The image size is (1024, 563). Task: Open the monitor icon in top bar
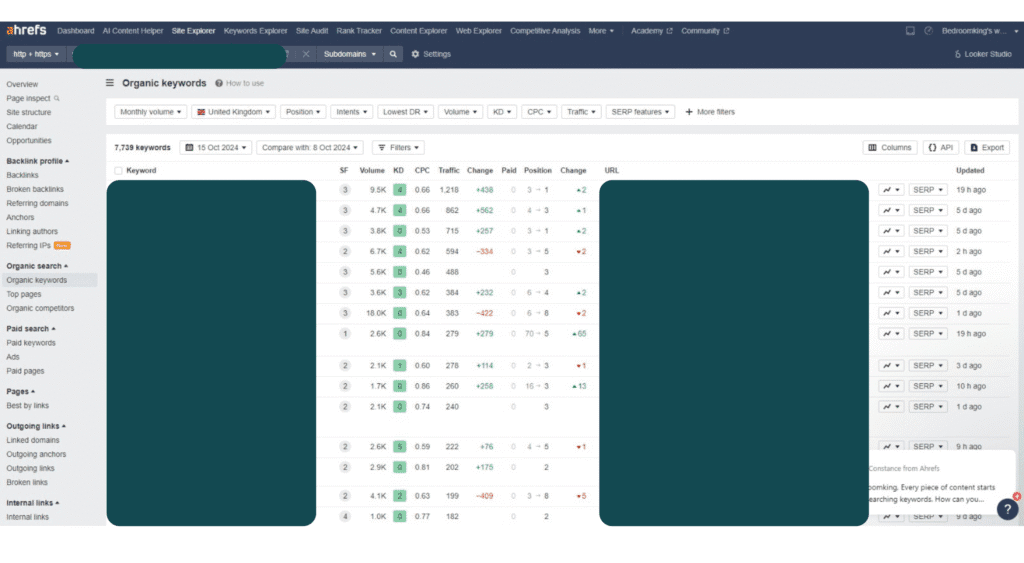(910, 31)
